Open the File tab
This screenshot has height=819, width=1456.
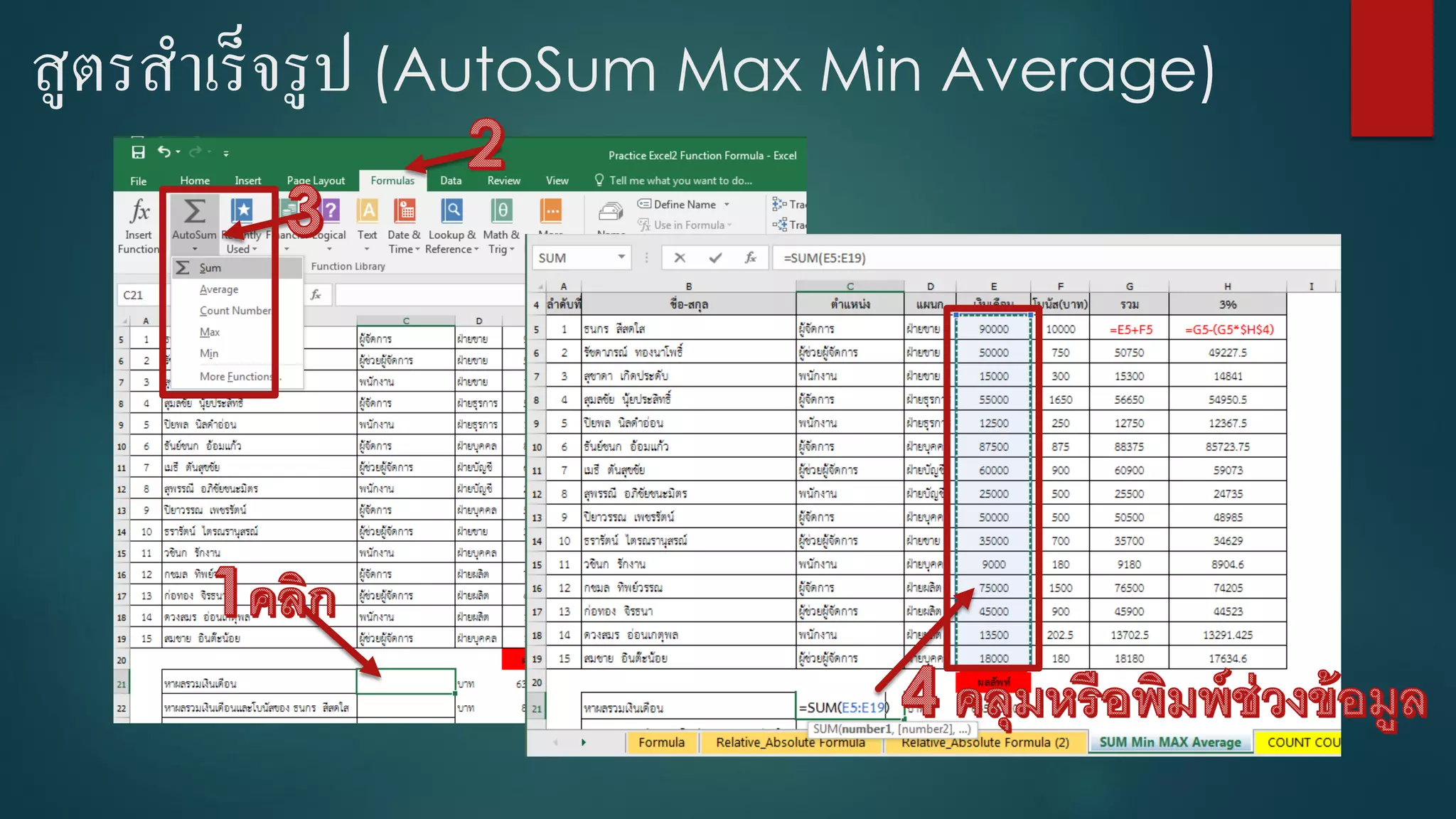pos(138,181)
